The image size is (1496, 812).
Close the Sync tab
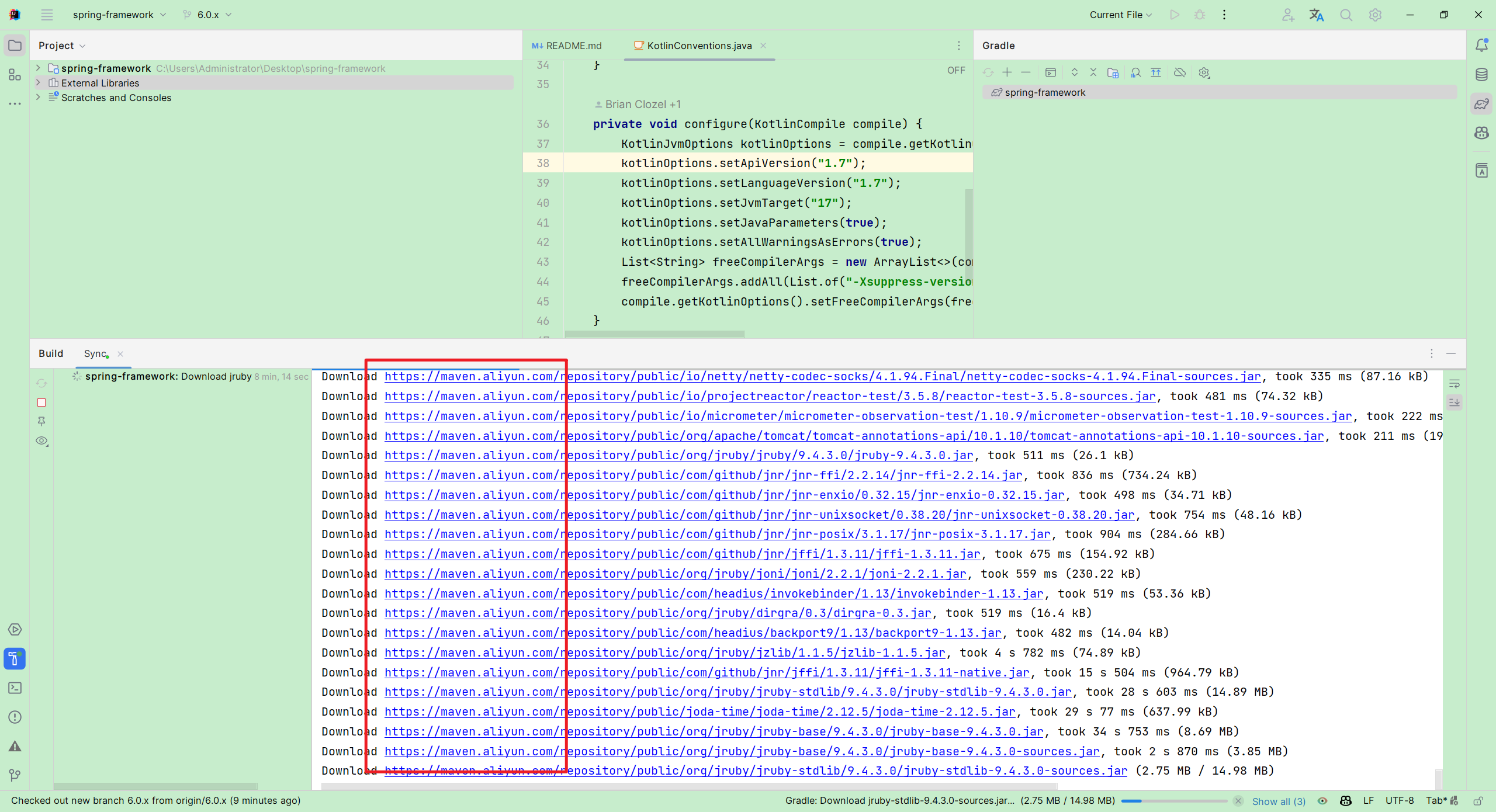(x=120, y=353)
